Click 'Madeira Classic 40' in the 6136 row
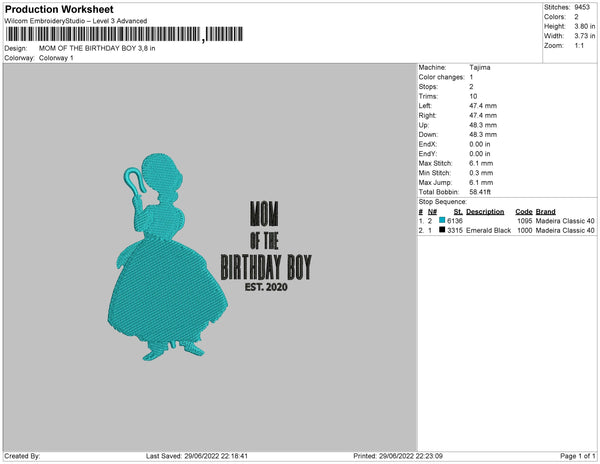The height and width of the screenshot is (464, 600). point(565,221)
